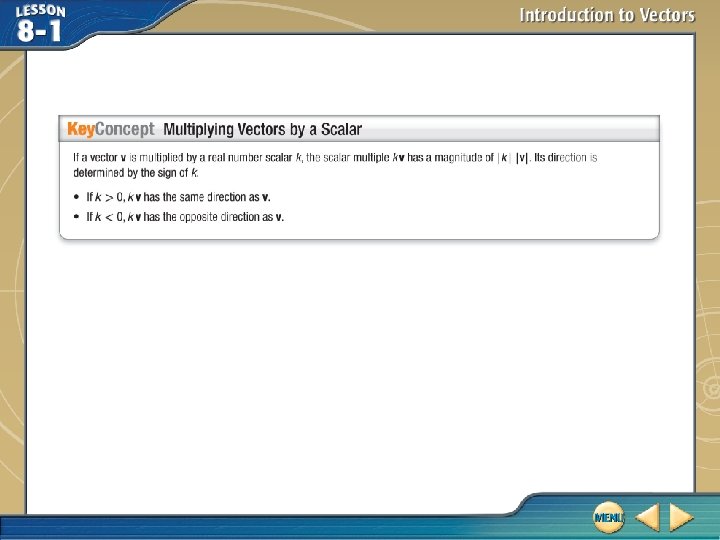Image resolution: width=720 pixels, height=540 pixels.
Task: Click bullet 'If k > 0, kv has the same direction'
Action: tap(178, 197)
